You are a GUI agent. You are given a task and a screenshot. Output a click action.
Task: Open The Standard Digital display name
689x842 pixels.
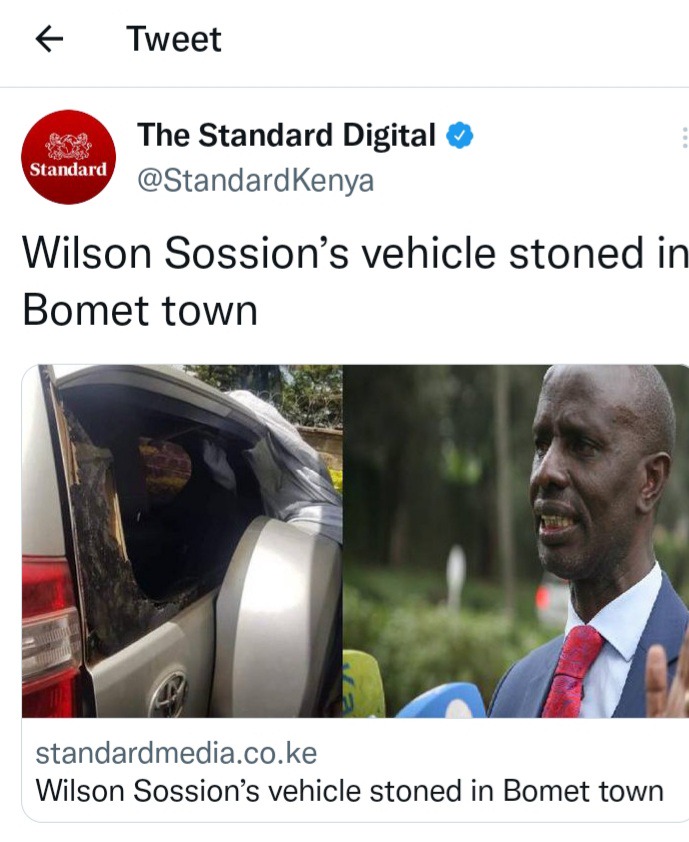(x=286, y=135)
